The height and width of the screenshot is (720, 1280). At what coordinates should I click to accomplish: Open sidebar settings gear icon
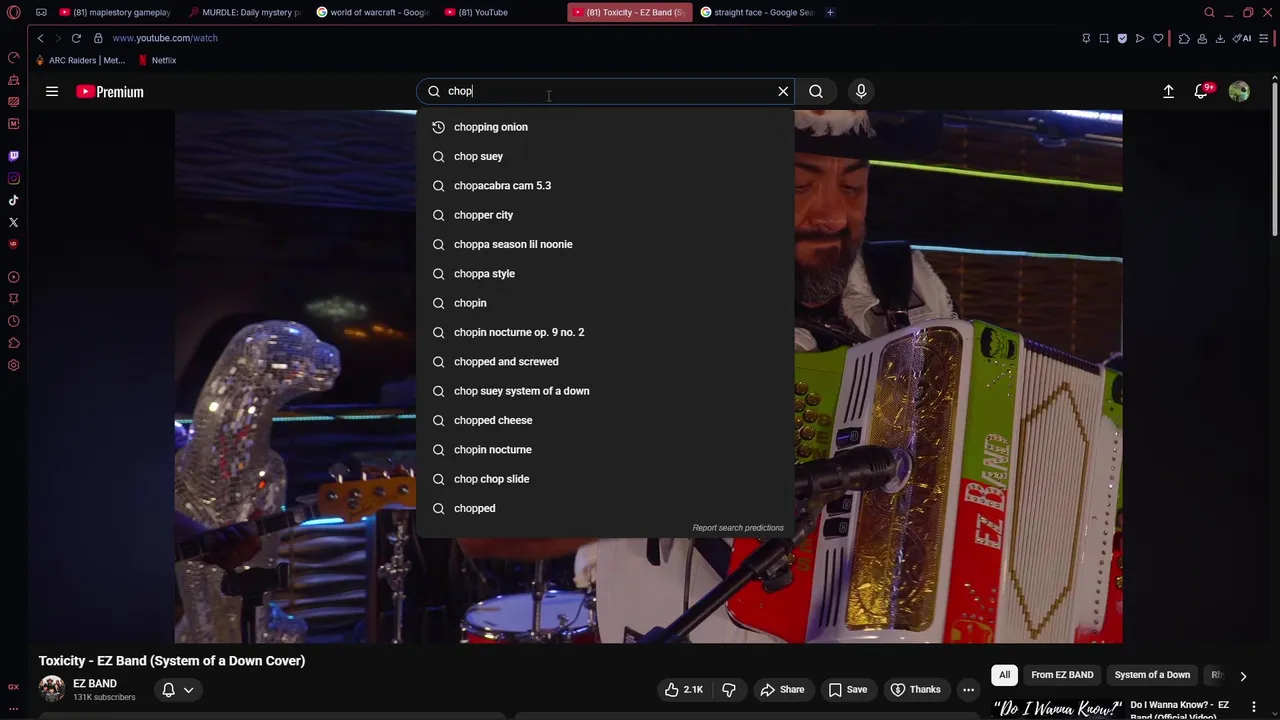[13, 365]
